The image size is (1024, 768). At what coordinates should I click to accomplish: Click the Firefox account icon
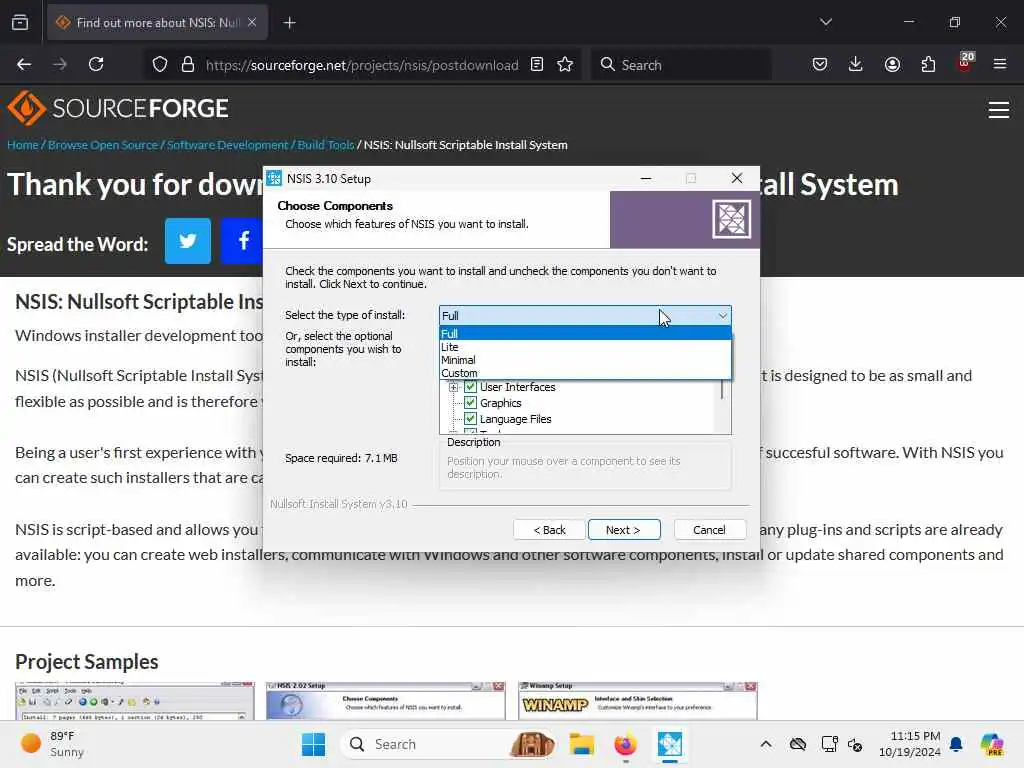[x=892, y=64]
